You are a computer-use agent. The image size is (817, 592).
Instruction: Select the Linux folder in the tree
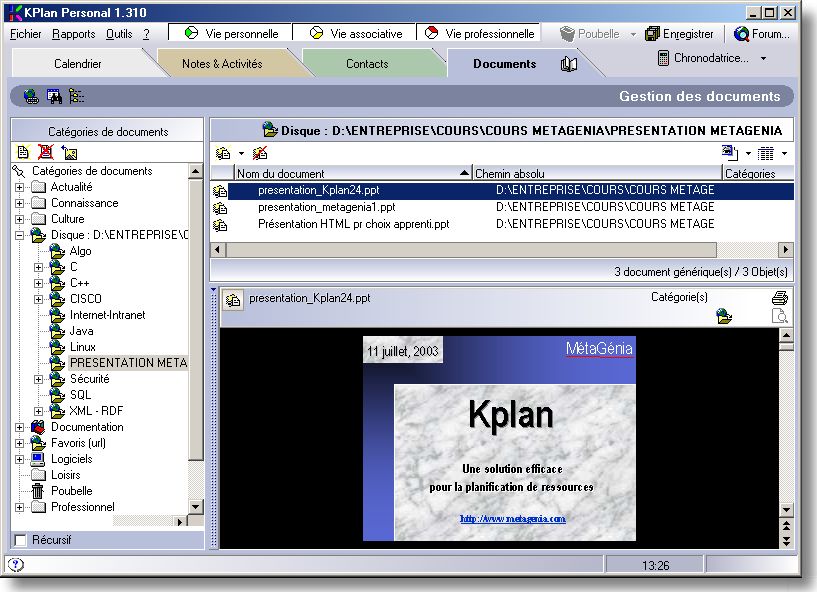(x=83, y=348)
